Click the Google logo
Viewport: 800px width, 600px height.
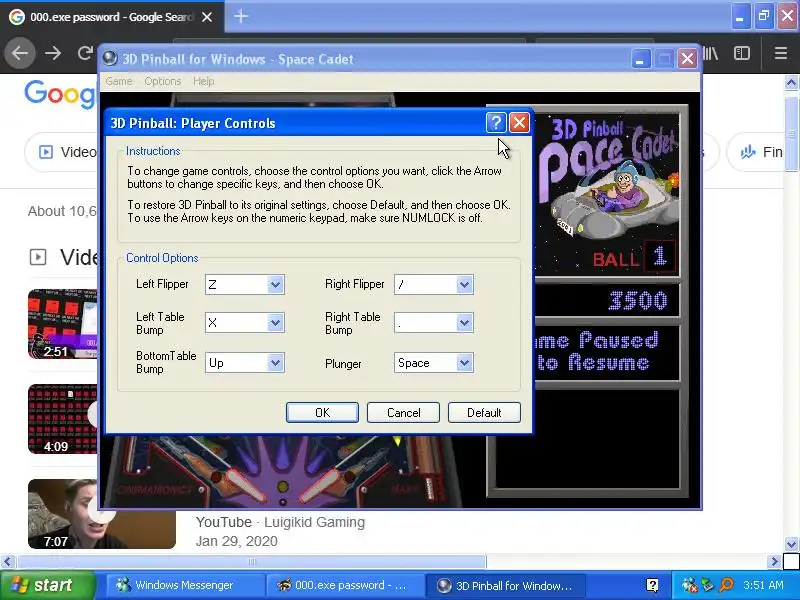click(60, 94)
